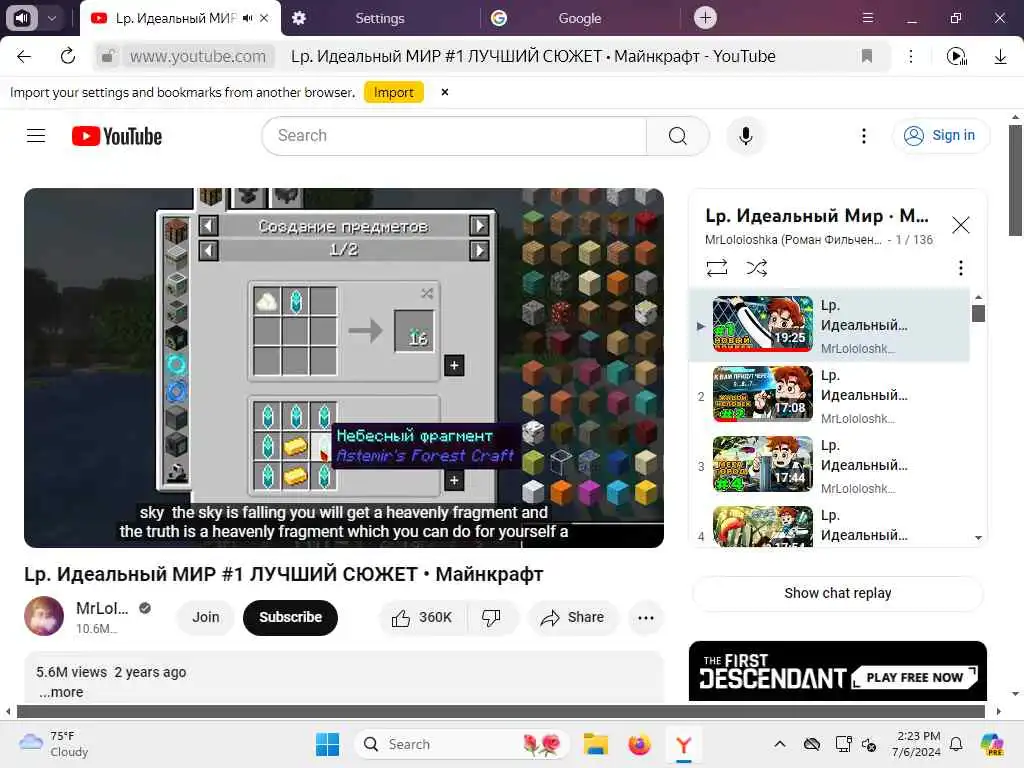Image resolution: width=1024 pixels, height=768 pixels.
Task: Open more actions ellipsis under video
Action: click(x=645, y=617)
